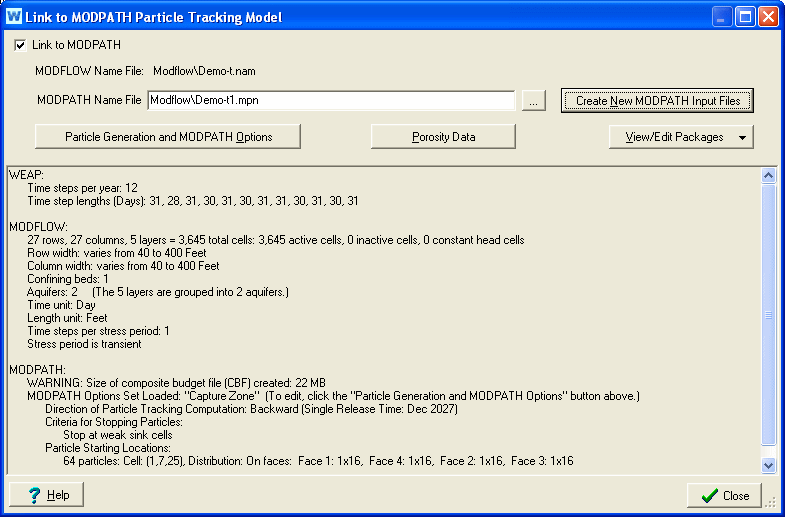Click the scroll up arrow in info panel
The height and width of the screenshot is (517, 785).
click(x=768, y=175)
